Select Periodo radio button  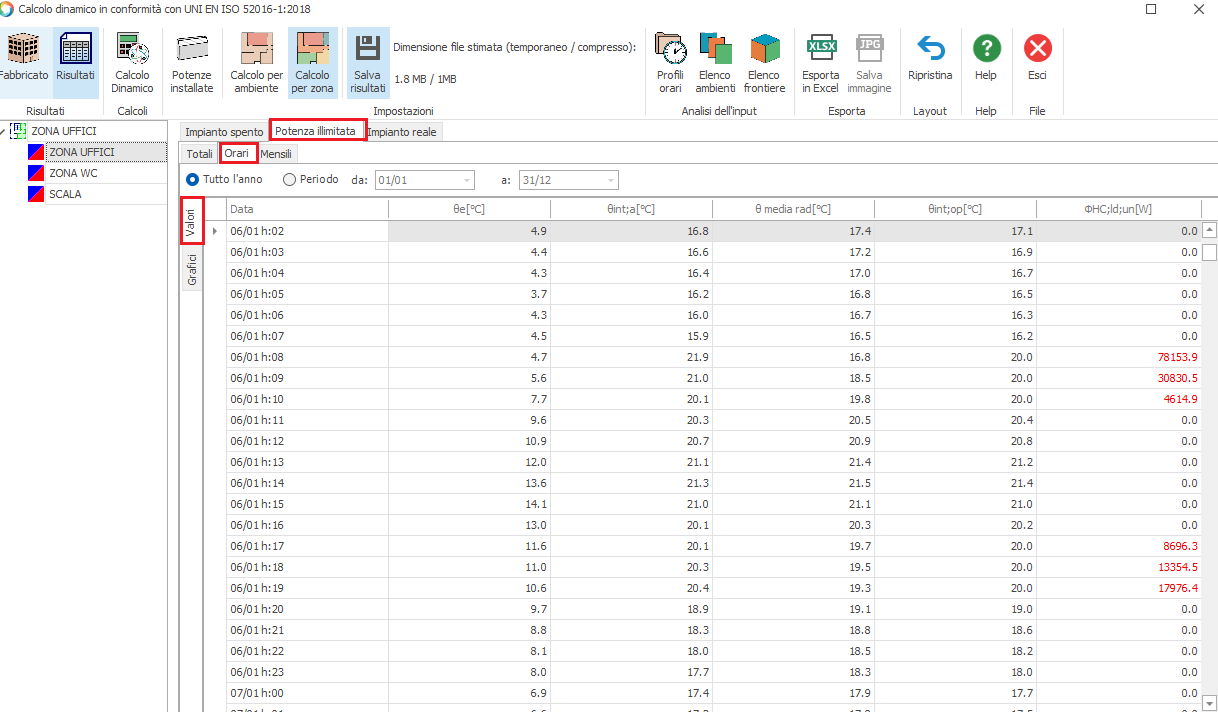tap(290, 180)
